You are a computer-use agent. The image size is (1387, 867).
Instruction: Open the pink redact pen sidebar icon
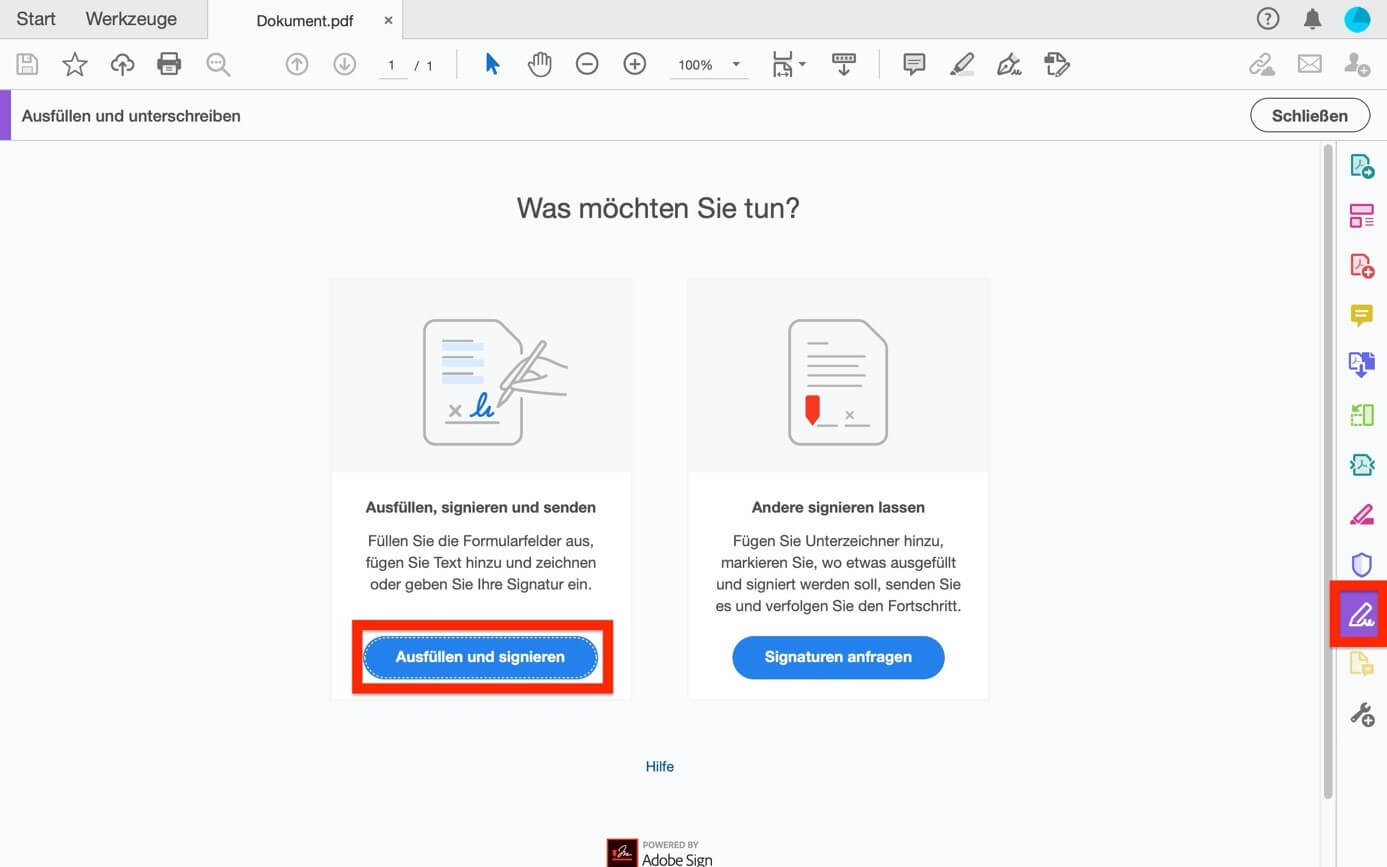pyautogui.click(x=1362, y=515)
